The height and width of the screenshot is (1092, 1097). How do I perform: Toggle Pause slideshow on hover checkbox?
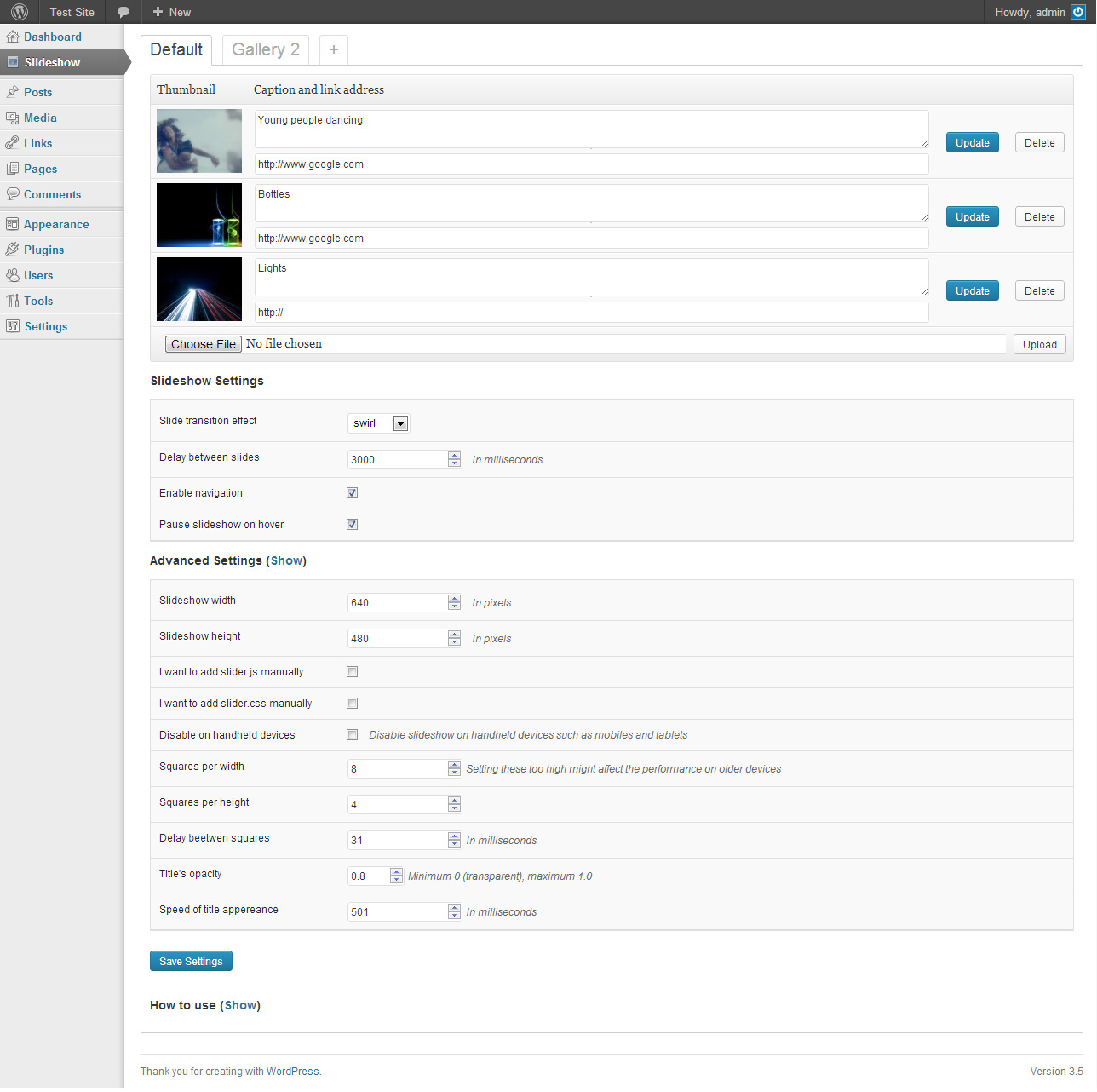[x=352, y=525]
